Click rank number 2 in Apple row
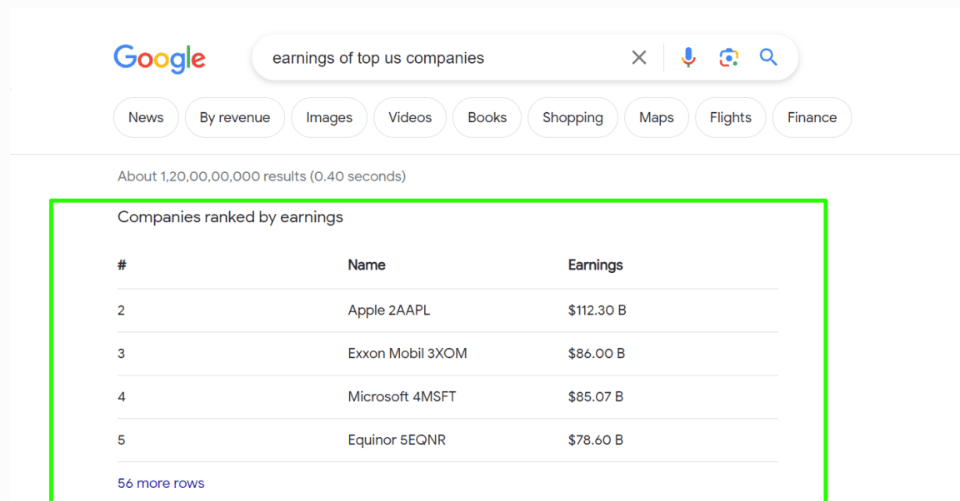Image resolution: width=960 pixels, height=501 pixels. coord(121,311)
